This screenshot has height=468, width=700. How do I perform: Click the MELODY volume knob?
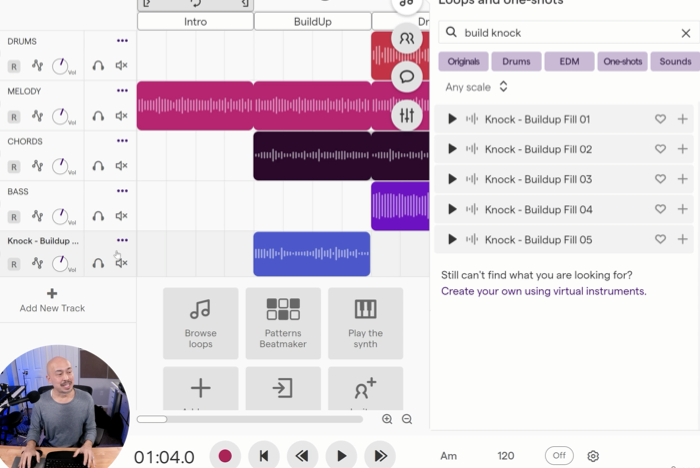click(x=60, y=117)
